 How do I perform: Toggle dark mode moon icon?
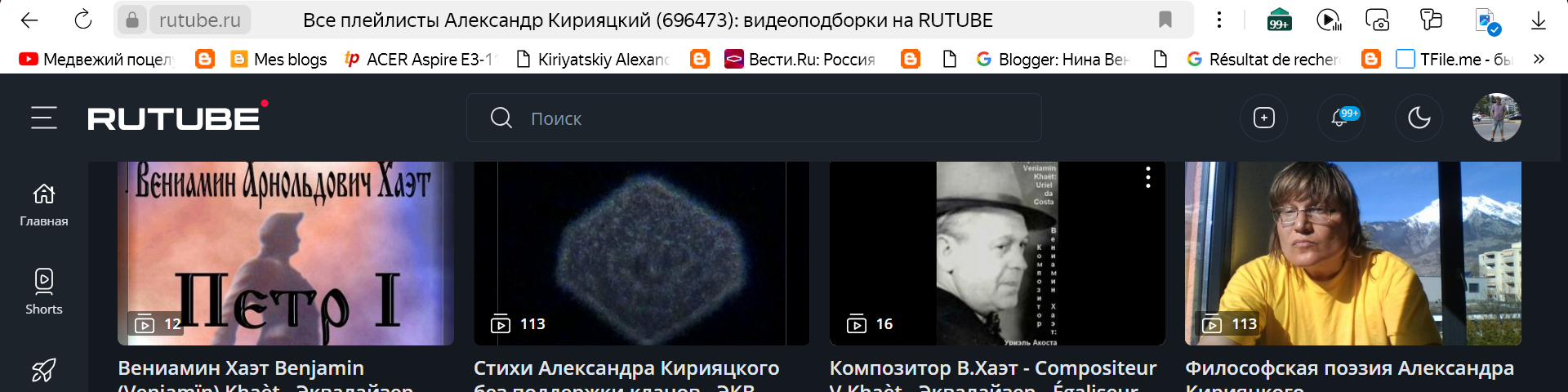pos(1419,118)
